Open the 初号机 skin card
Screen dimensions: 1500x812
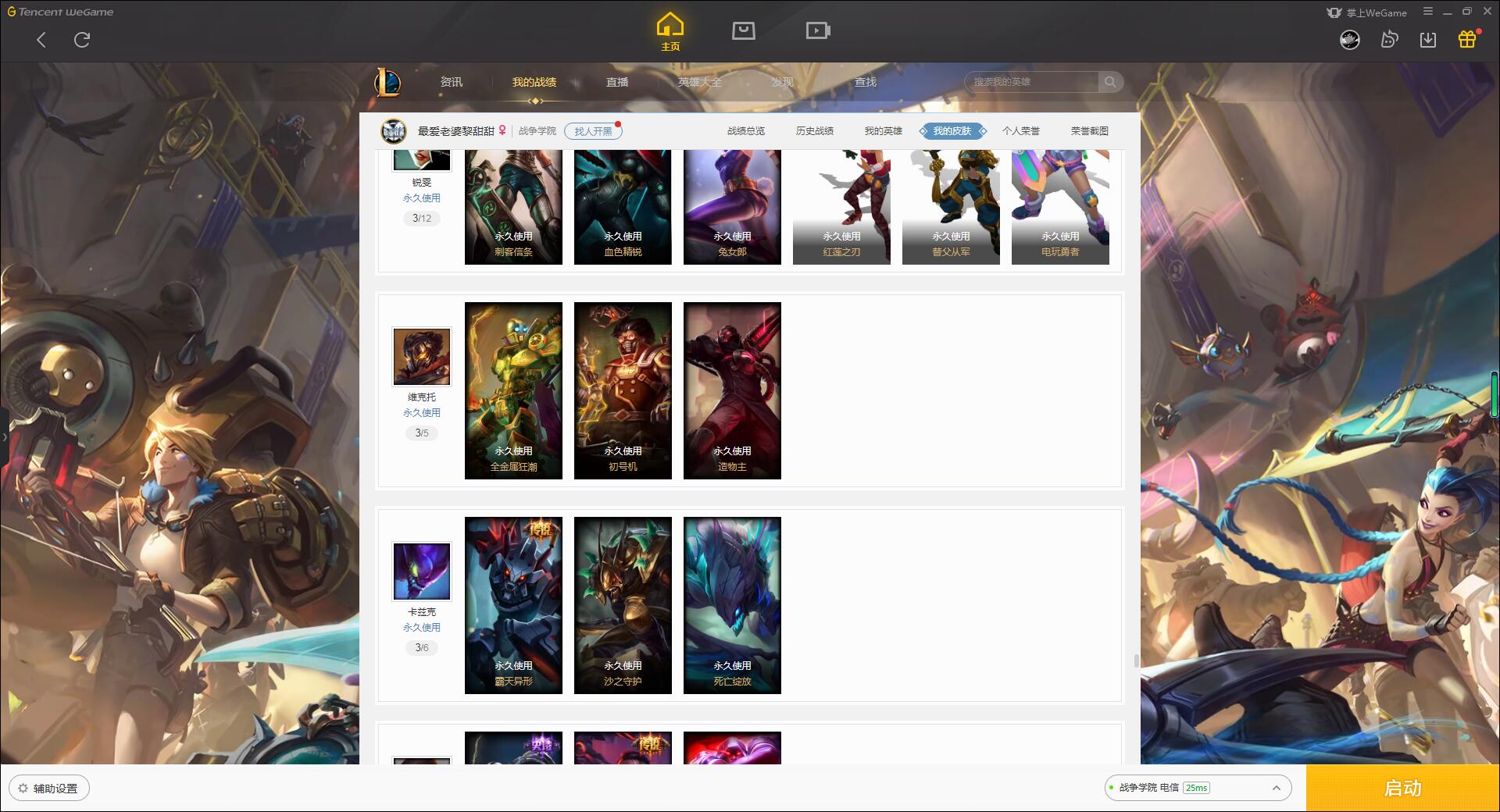pos(623,390)
